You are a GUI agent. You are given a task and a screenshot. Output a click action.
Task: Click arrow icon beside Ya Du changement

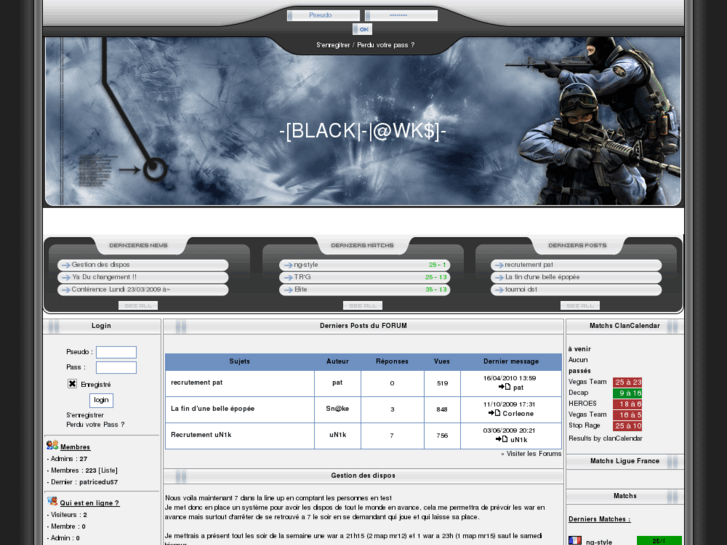pyautogui.click(x=65, y=278)
